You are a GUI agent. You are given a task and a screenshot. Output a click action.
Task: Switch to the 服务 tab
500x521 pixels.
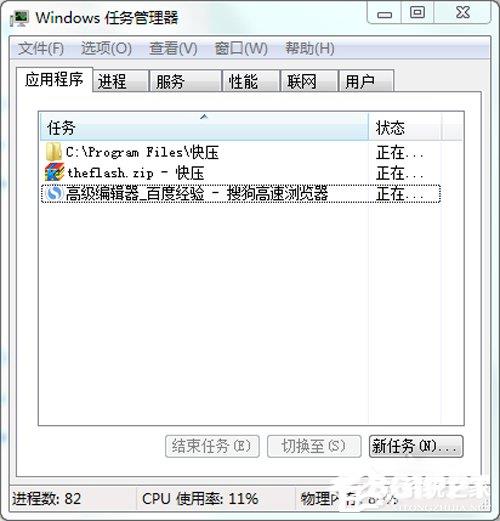(x=185, y=81)
